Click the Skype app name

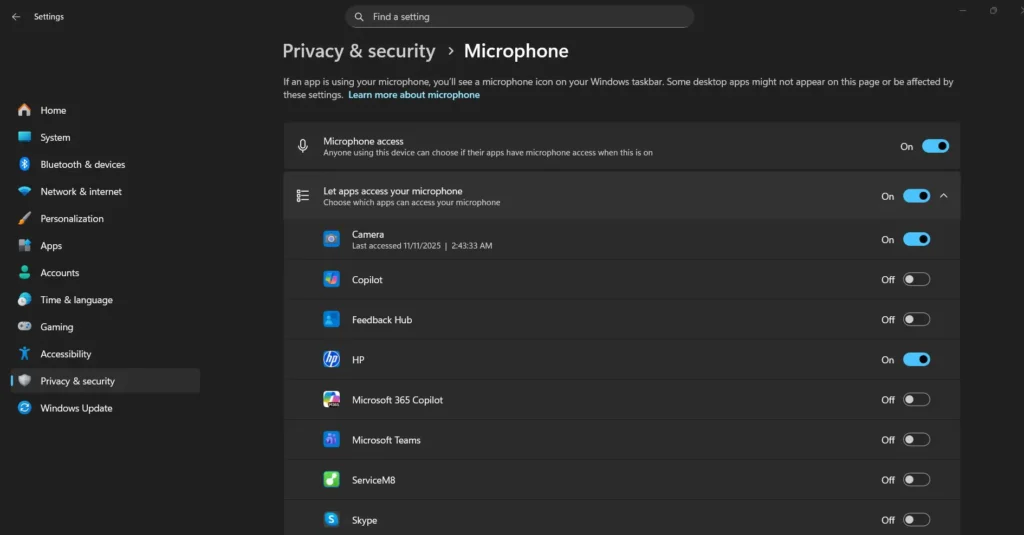click(364, 521)
